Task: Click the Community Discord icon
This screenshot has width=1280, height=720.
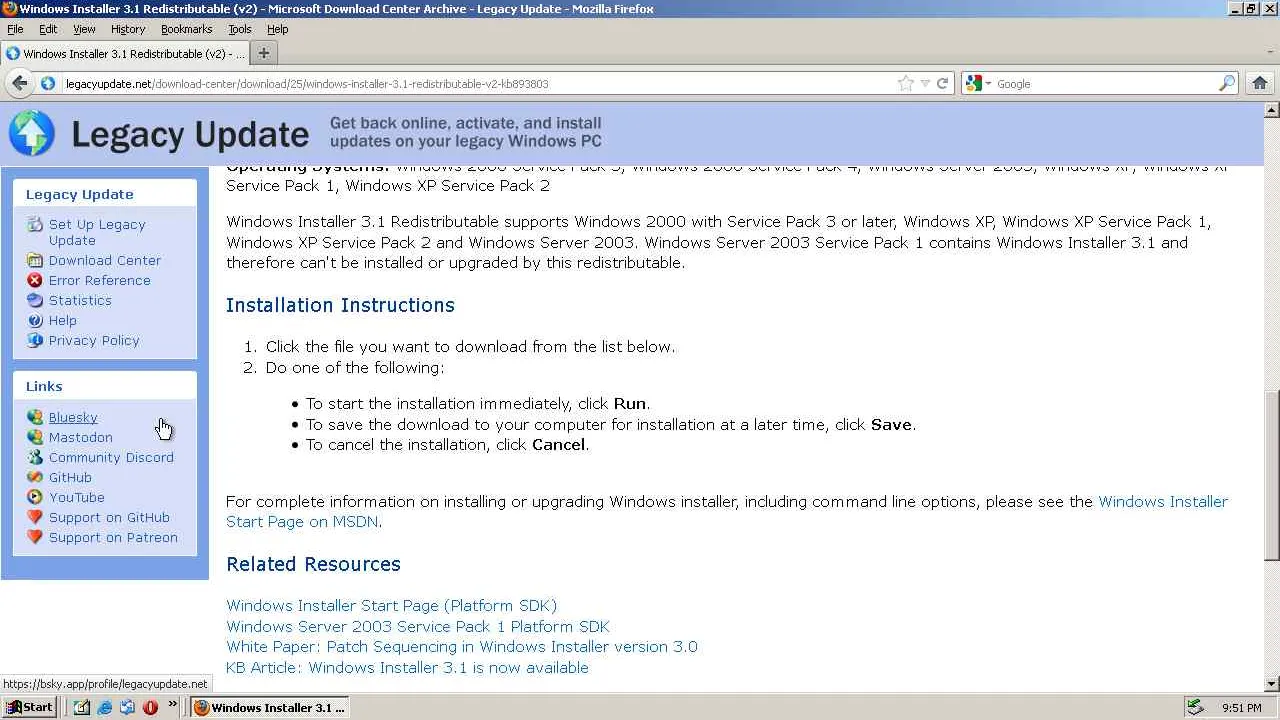Action: point(35,457)
